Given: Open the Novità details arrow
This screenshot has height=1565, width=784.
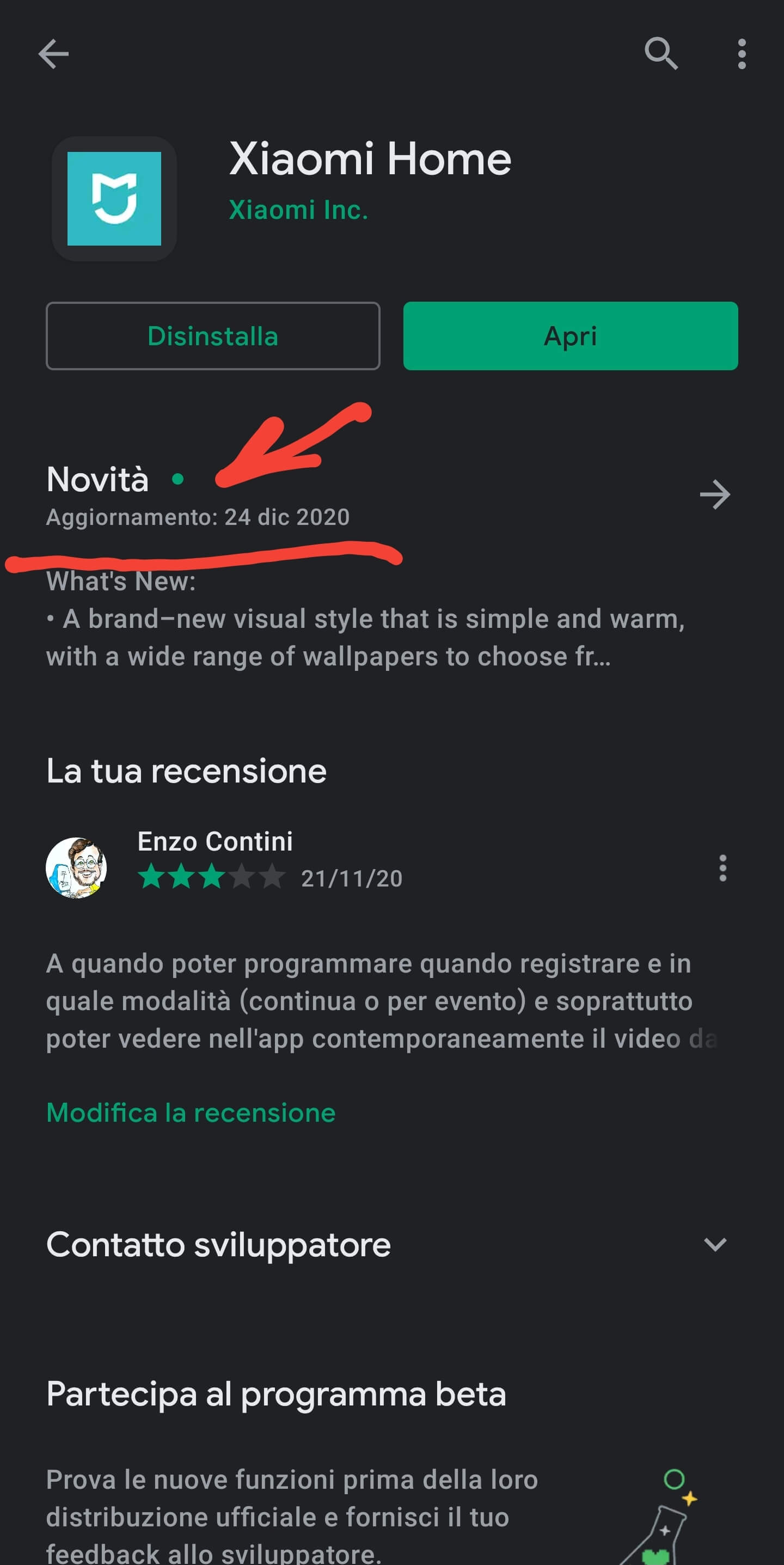Looking at the screenshot, I should point(715,494).
